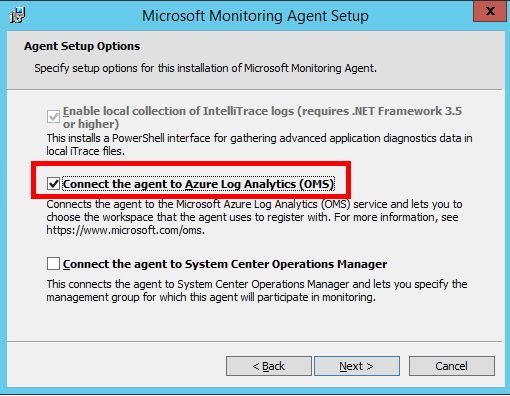Close the Microsoft Monitoring Agent Setup window

pos(490,11)
